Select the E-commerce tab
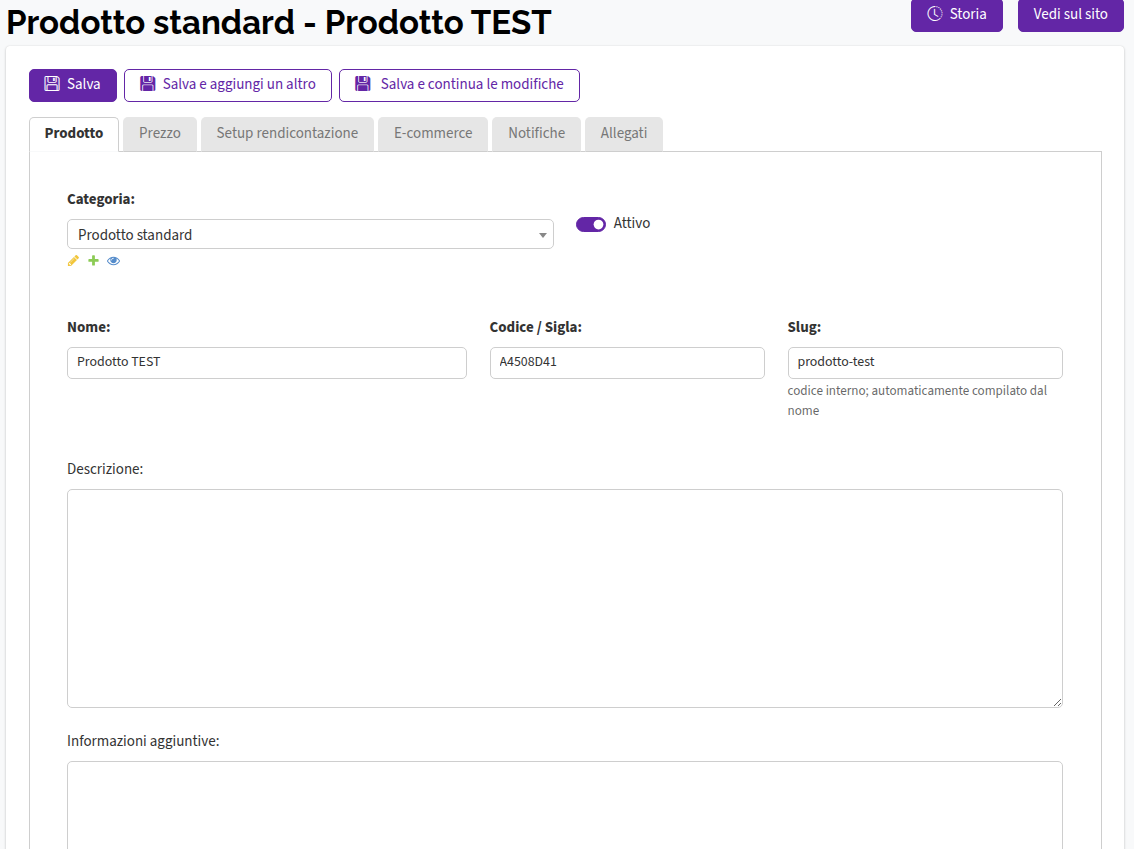 pos(433,134)
